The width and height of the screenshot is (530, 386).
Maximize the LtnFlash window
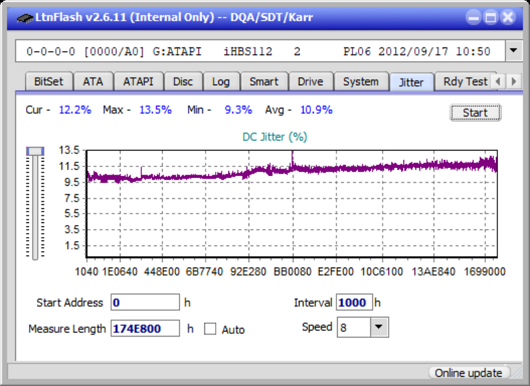pos(490,17)
